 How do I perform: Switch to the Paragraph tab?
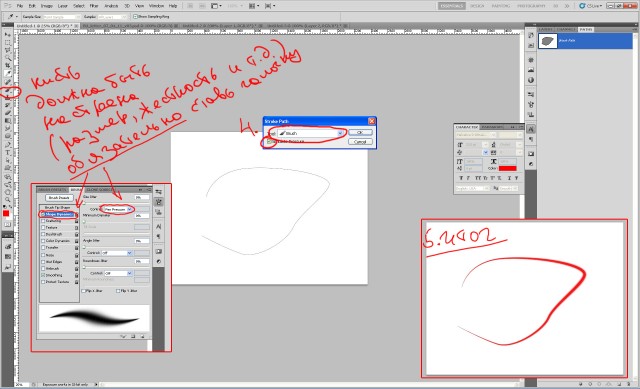492,127
